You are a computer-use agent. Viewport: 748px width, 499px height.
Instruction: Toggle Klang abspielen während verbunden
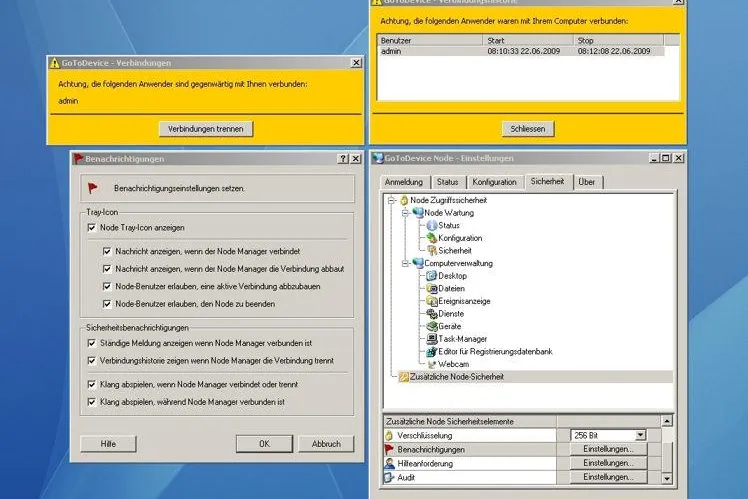click(92, 402)
